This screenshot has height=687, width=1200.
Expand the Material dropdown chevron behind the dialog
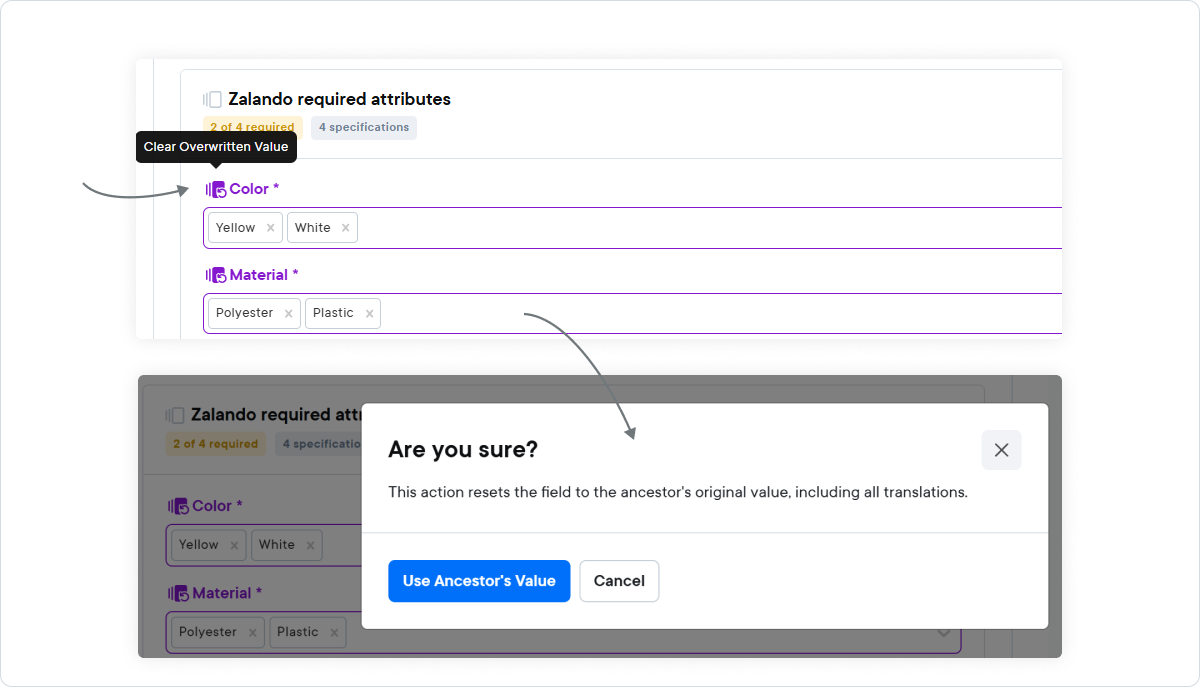pos(943,633)
